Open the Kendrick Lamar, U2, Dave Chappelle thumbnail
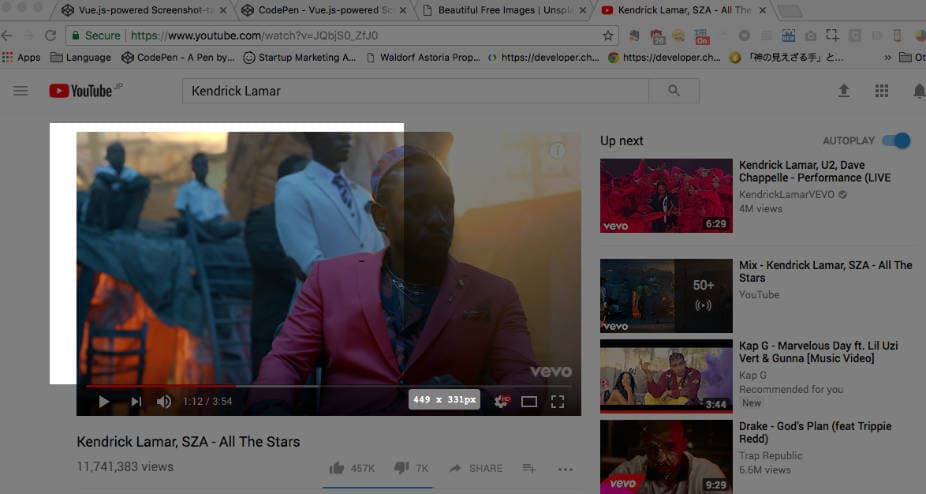 tap(666, 196)
